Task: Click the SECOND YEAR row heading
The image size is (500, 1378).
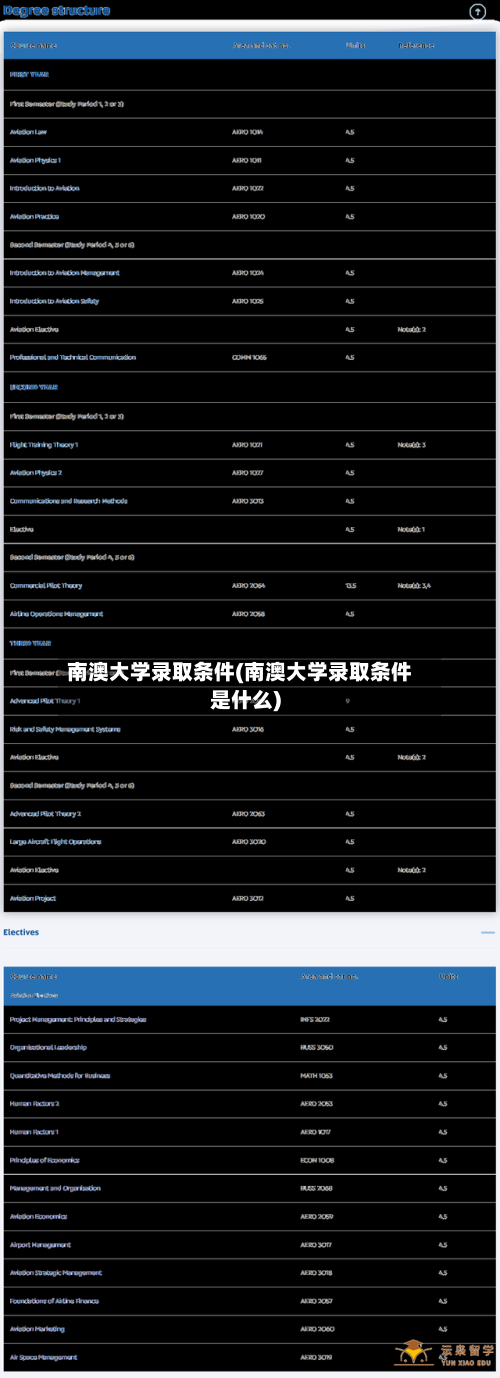Action: [33, 386]
